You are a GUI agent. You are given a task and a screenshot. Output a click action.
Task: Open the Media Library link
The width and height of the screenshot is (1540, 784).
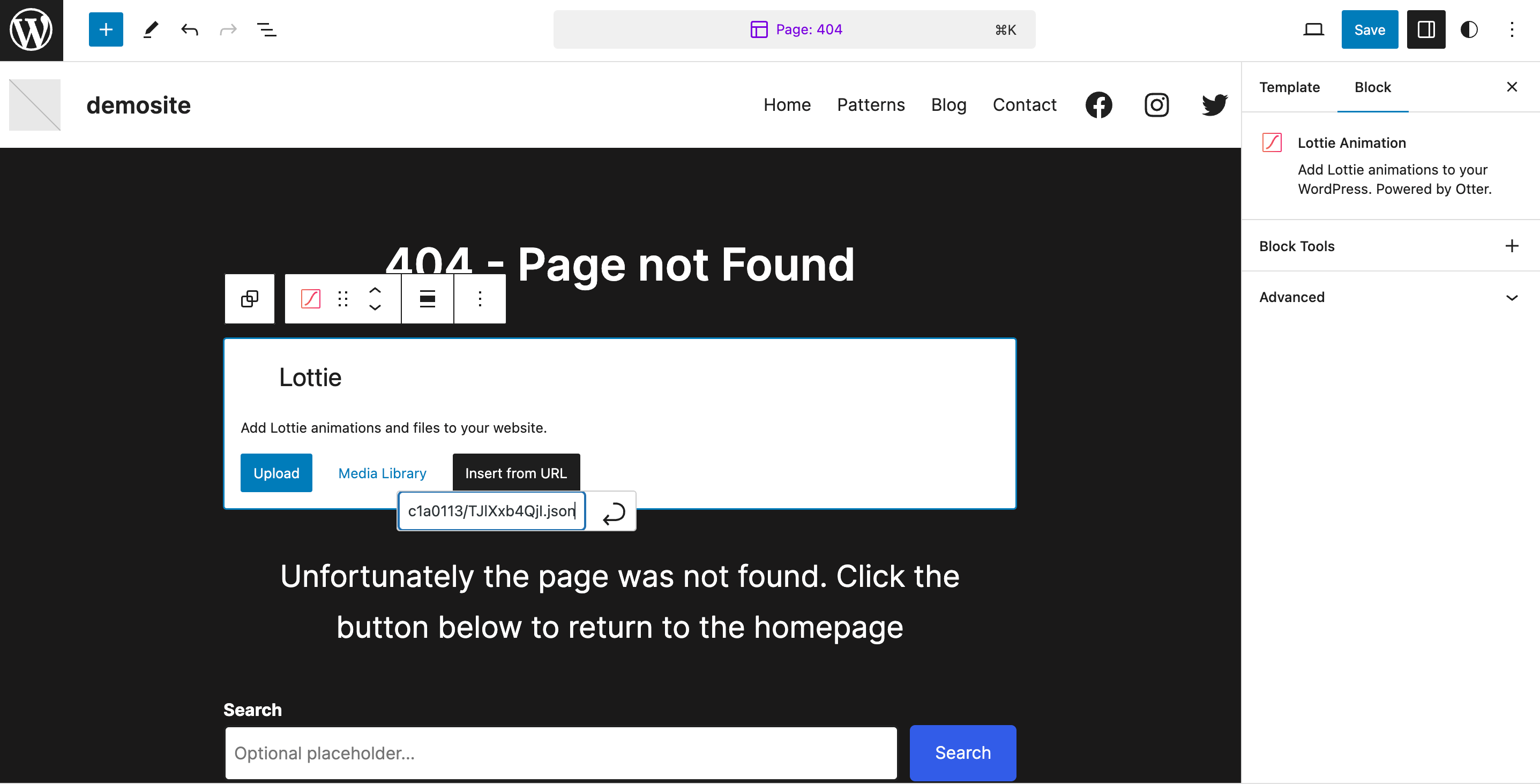click(x=382, y=473)
